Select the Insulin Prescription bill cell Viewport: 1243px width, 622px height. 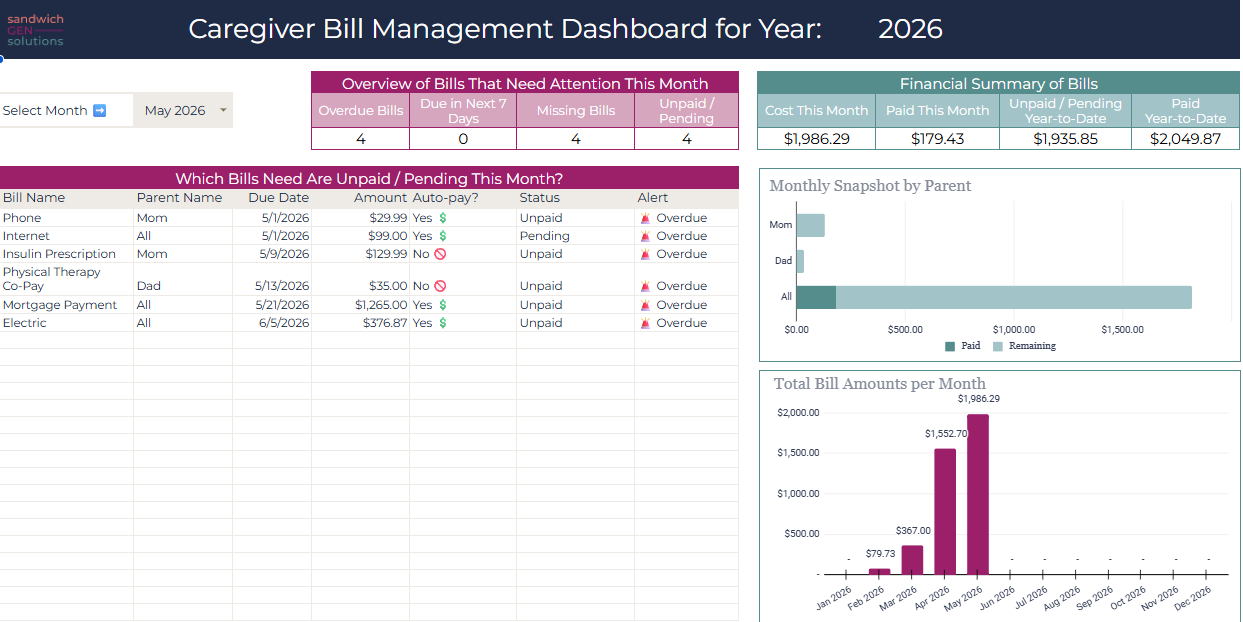pos(66,254)
